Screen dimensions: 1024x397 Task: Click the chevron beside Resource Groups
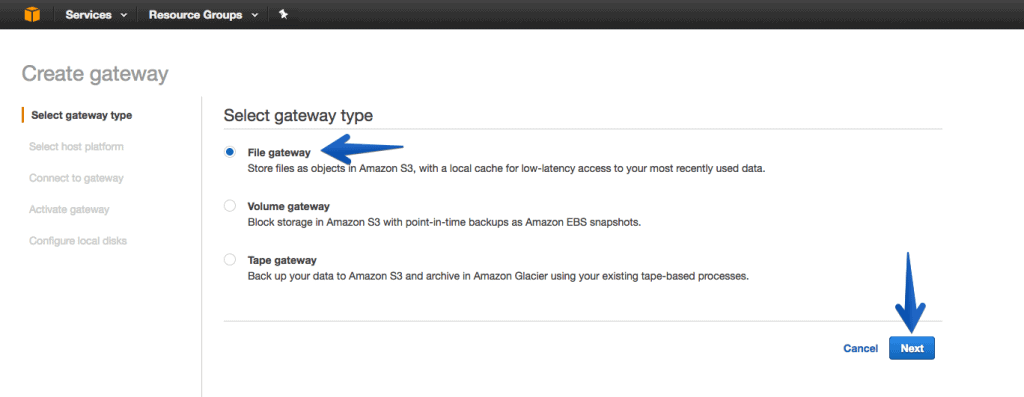tap(254, 15)
